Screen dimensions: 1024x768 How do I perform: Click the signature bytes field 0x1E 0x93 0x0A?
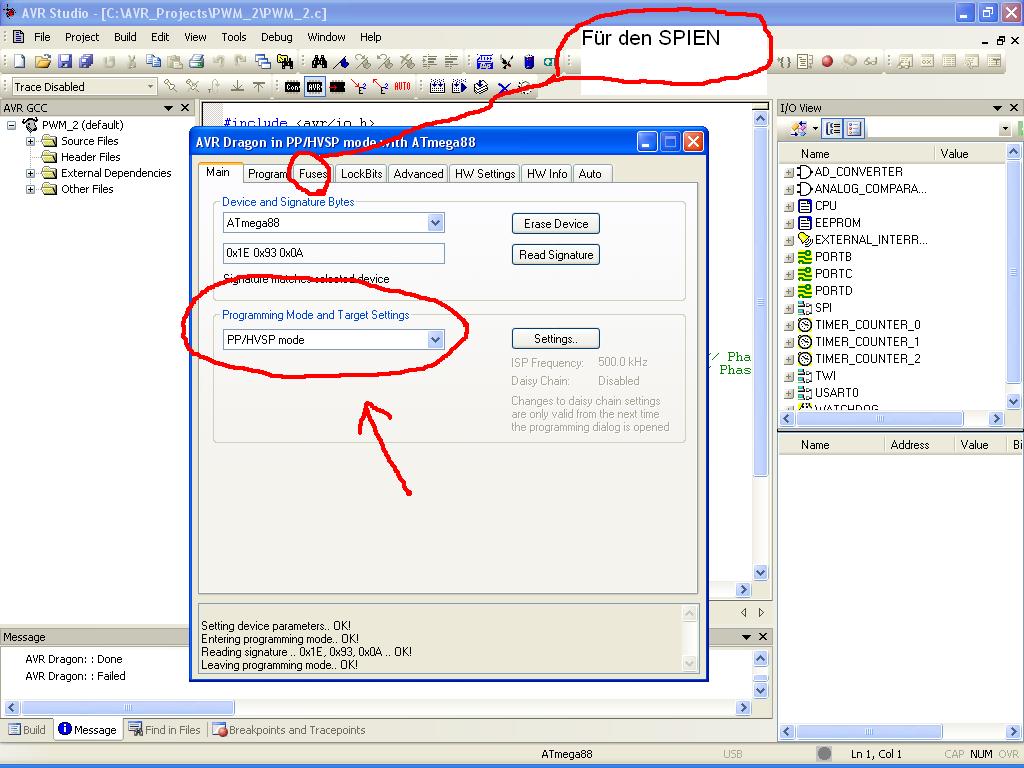point(334,253)
